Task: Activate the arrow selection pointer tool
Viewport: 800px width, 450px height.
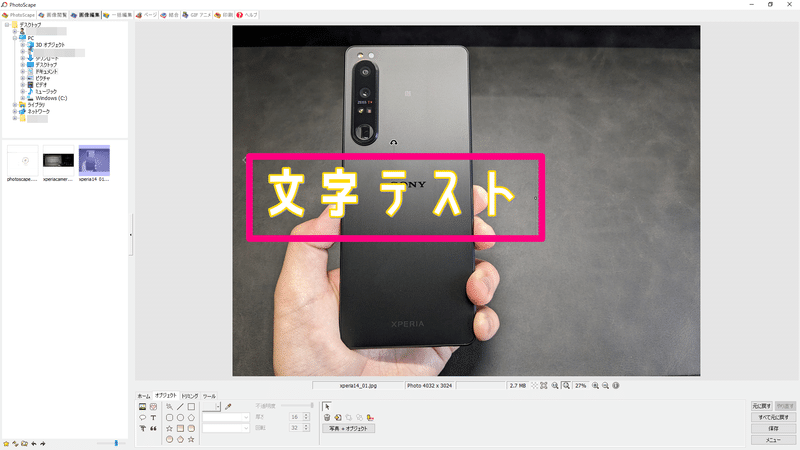Action: (327, 407)
